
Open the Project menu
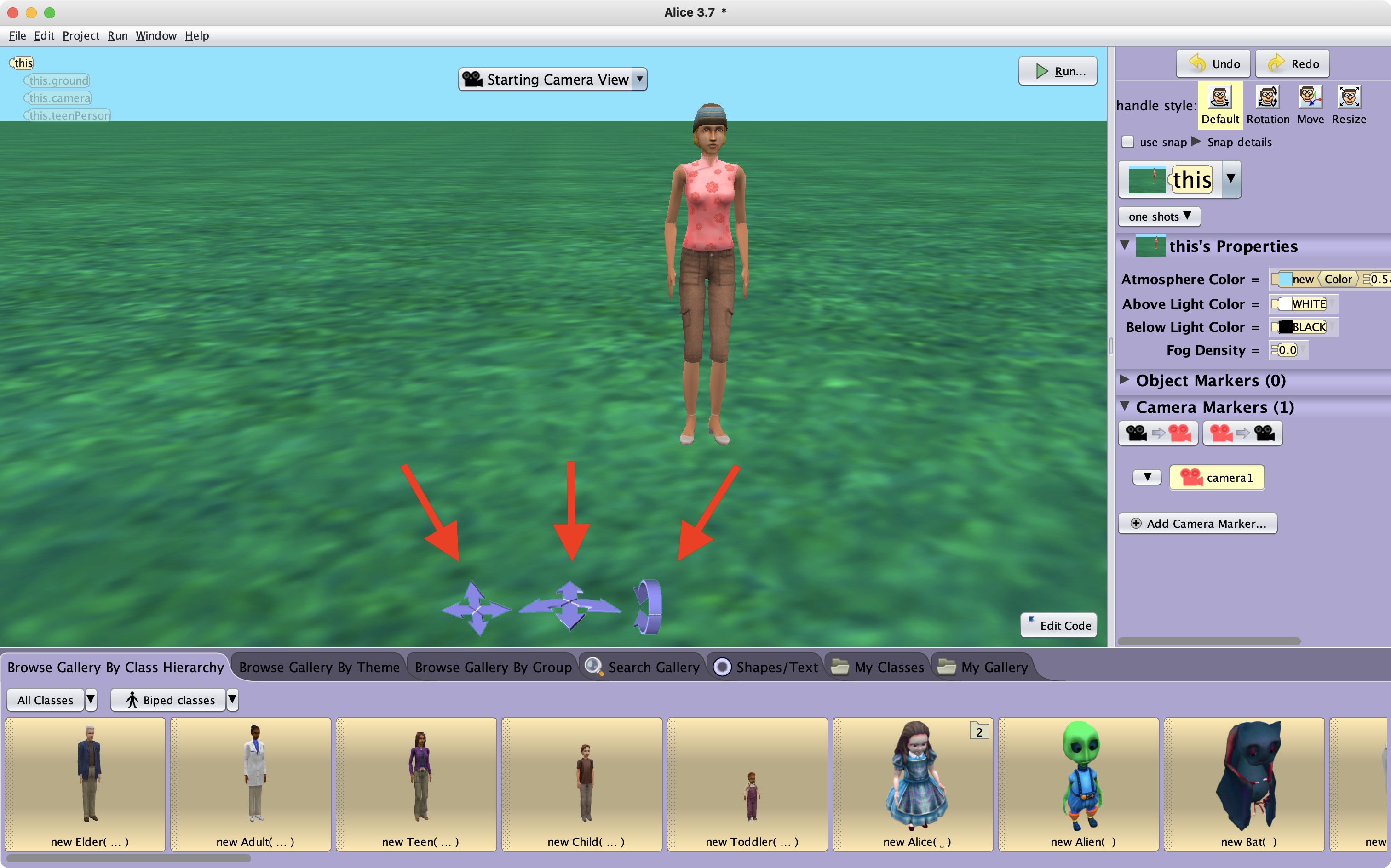pos(80,35)
